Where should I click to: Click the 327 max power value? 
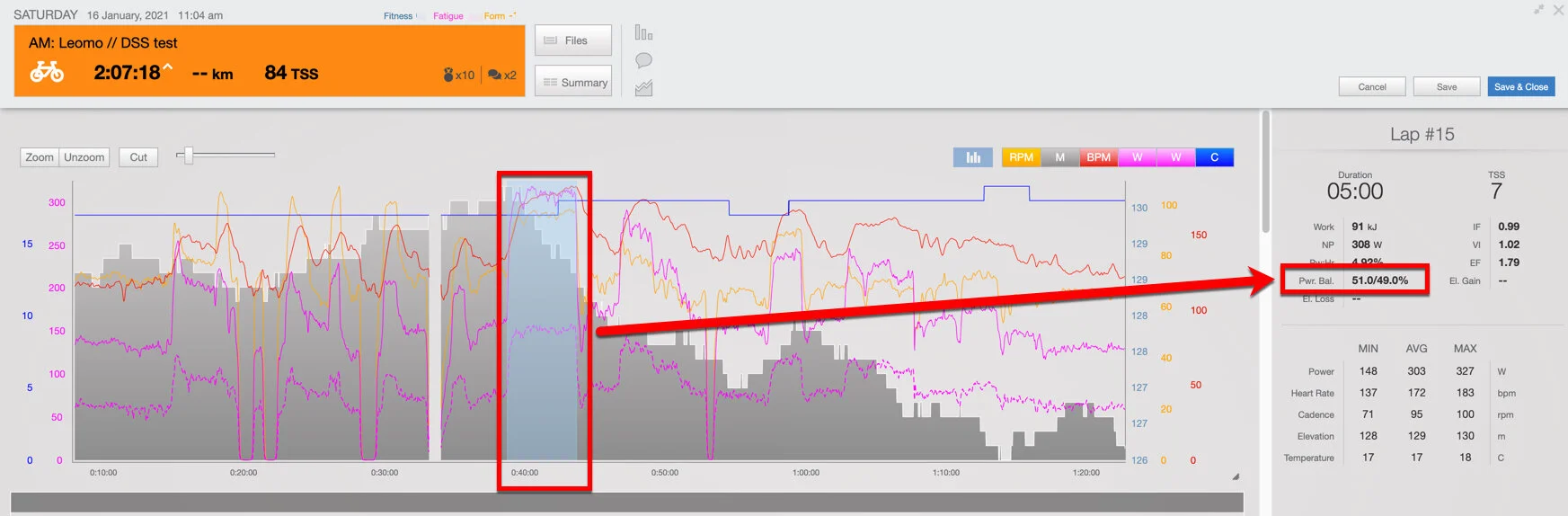(1465, 371)
